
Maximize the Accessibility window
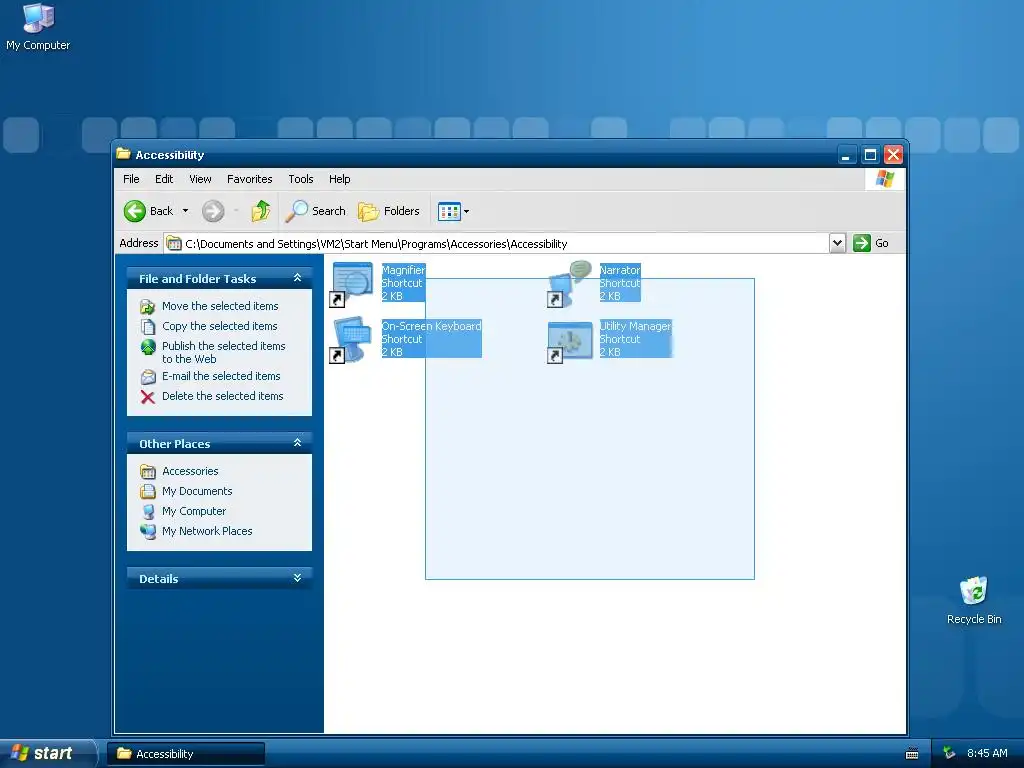[870, 155]
